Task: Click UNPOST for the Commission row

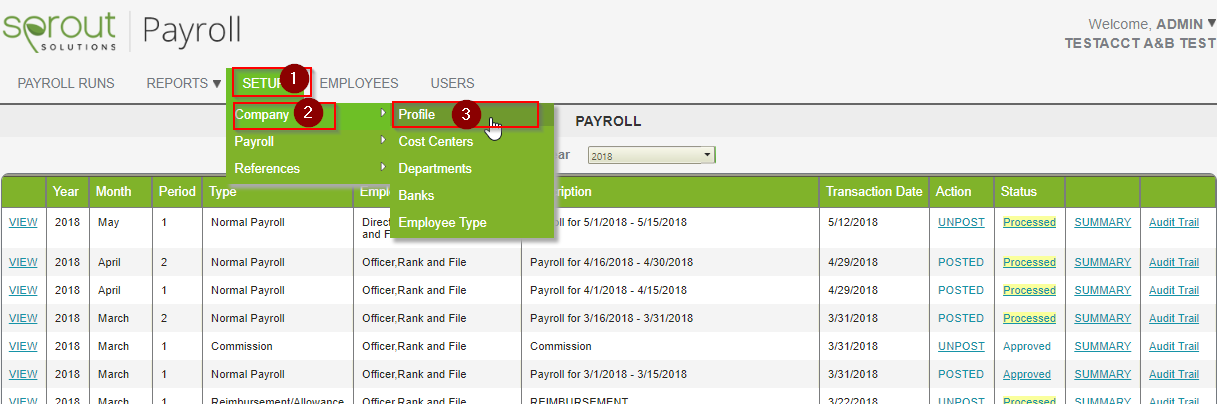Action: coord(961,346)
